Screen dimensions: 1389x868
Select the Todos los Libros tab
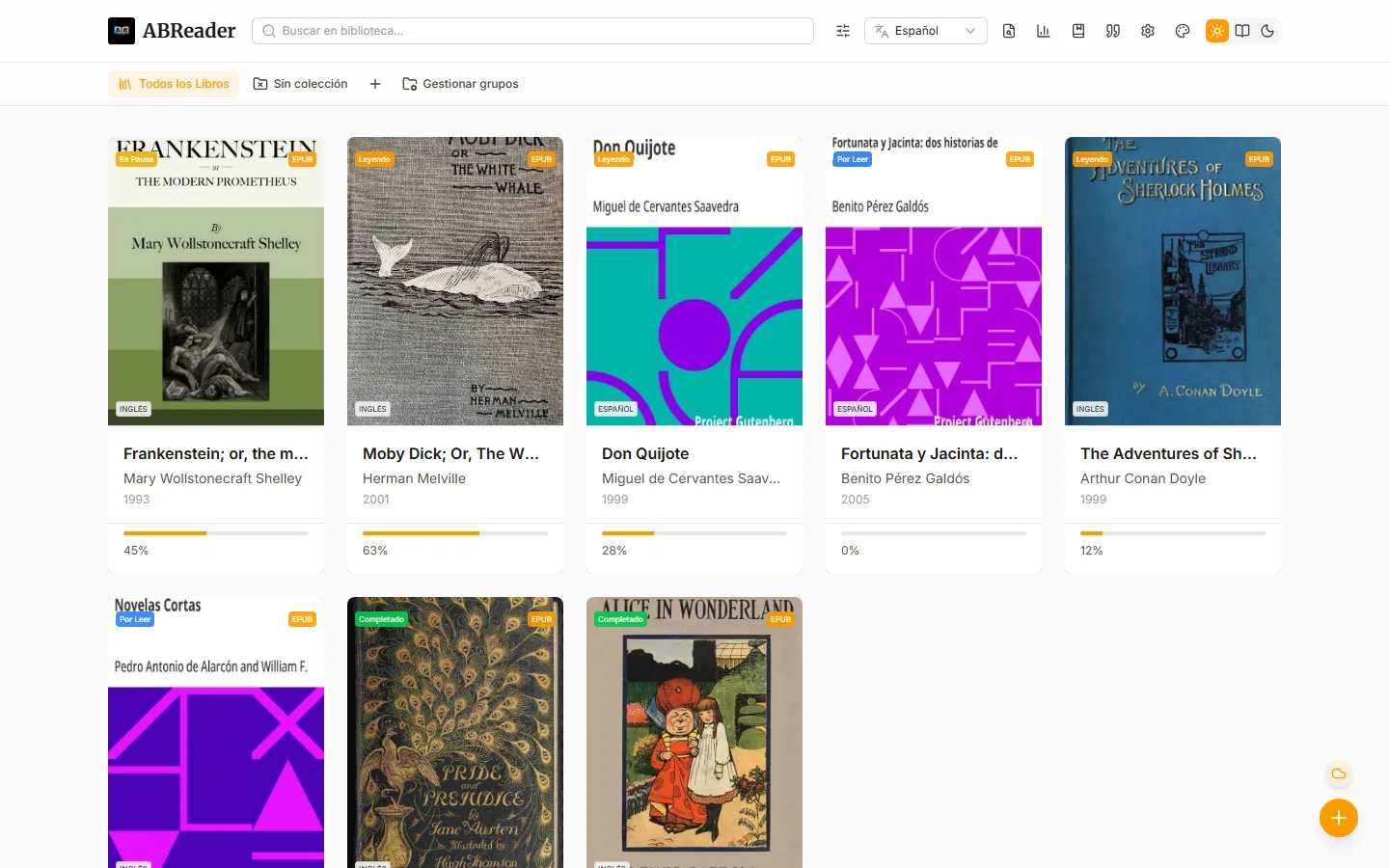click(174, 84)
